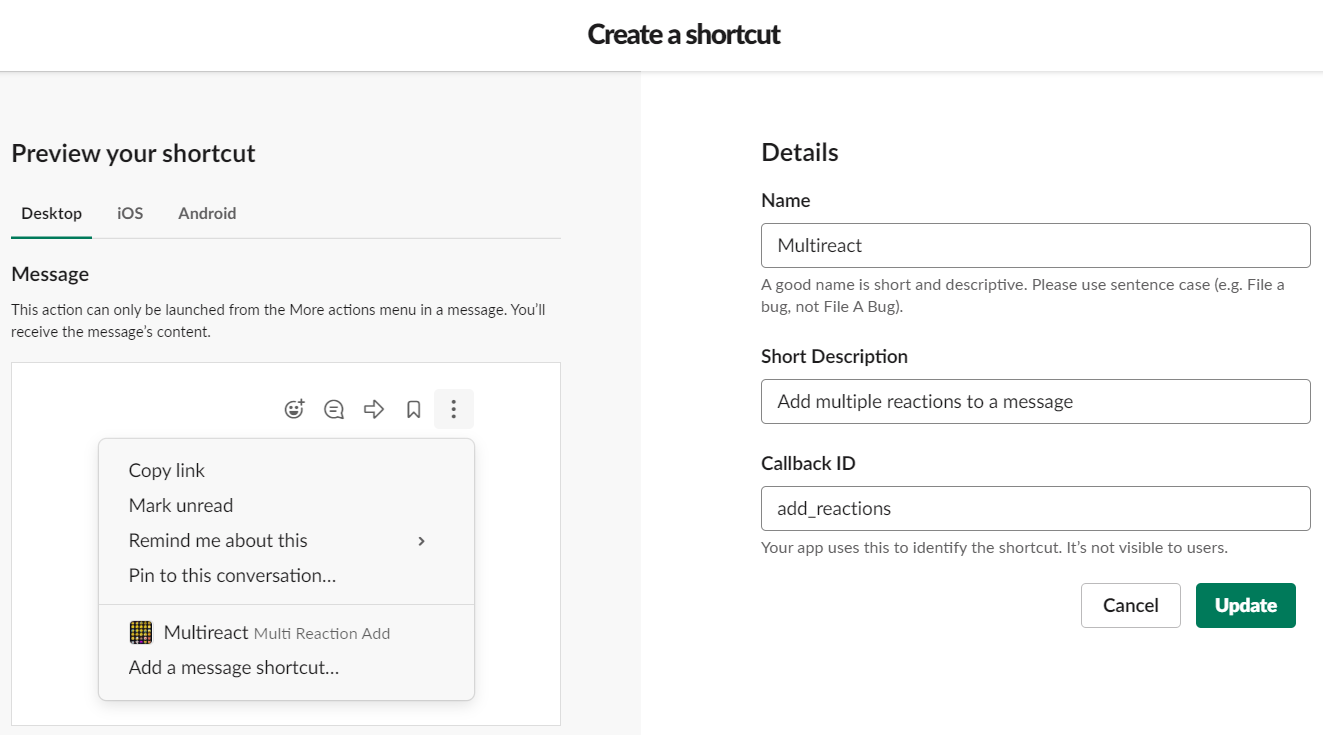Image resolution: width=1323 pixels, height=735 pixels.
Task: Choose Add a message shortcut
Action: tap(286, 667)
